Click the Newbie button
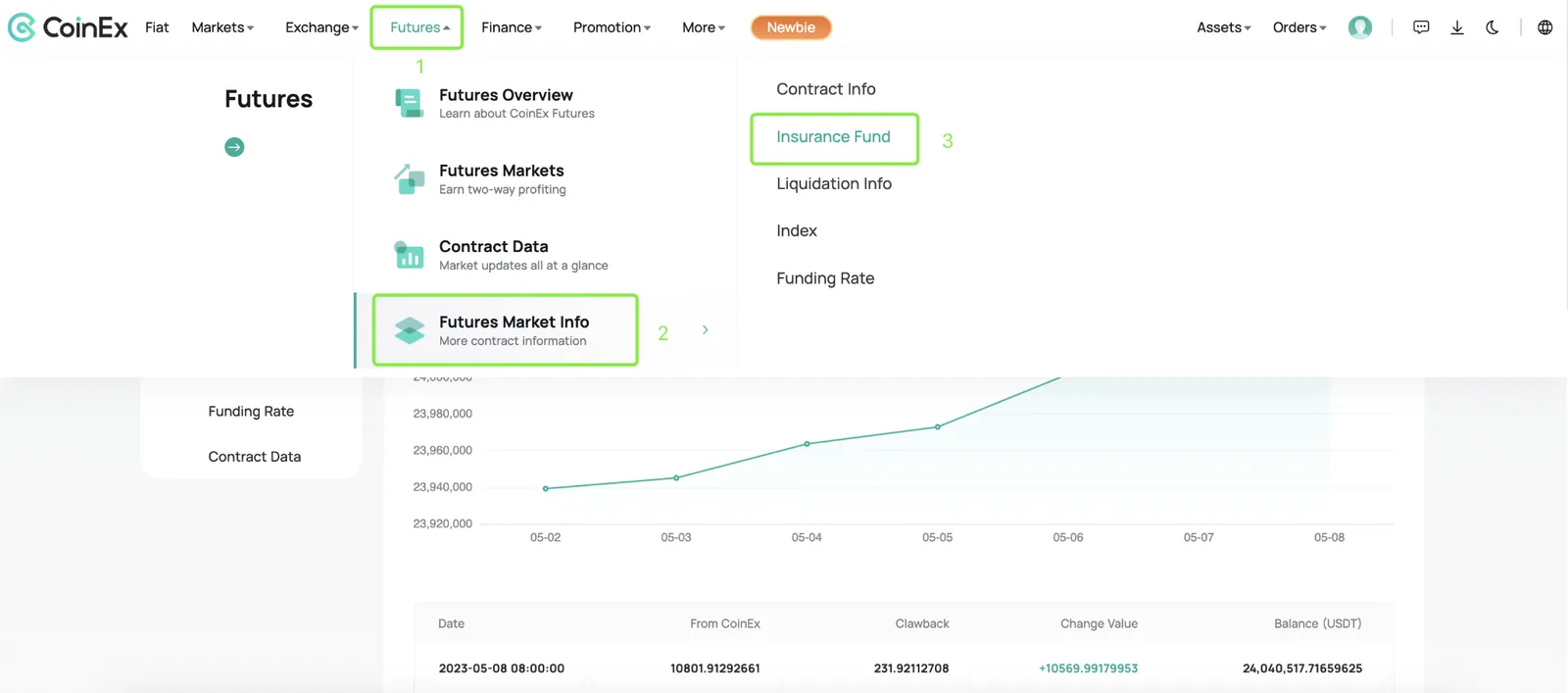The image size is (1568, 693). (791, 27)
